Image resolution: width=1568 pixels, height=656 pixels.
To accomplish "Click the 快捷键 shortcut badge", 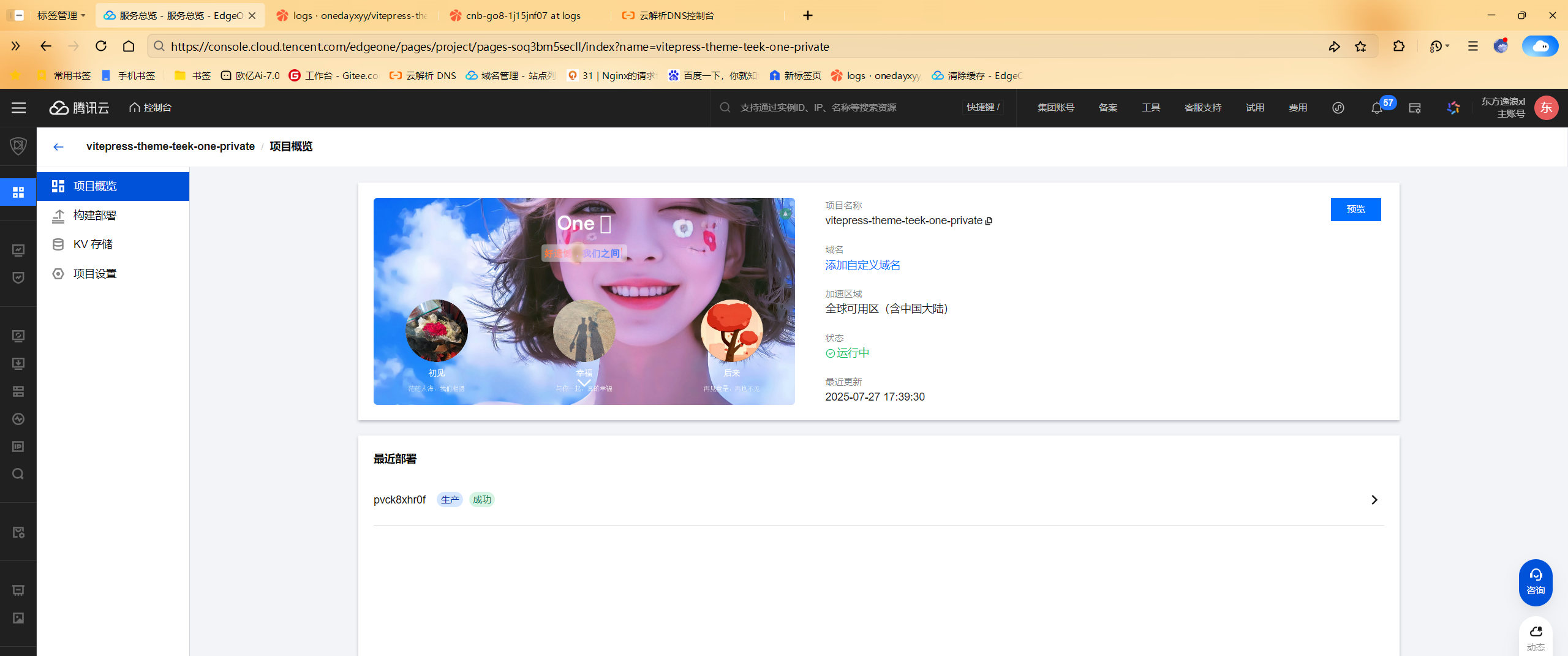I will pos(983,107).
